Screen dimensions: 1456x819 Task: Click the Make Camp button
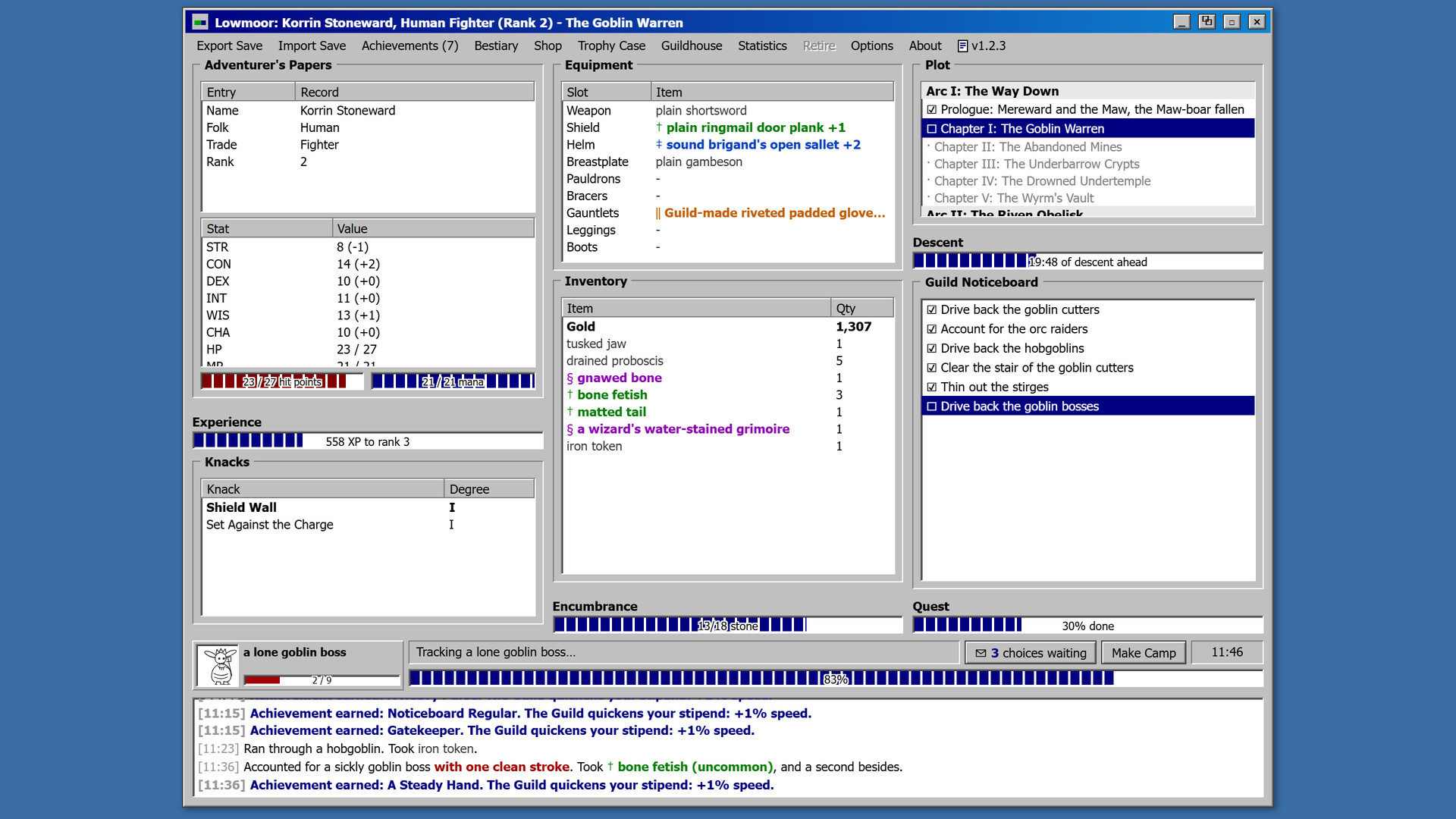[x=1143, y=653]
